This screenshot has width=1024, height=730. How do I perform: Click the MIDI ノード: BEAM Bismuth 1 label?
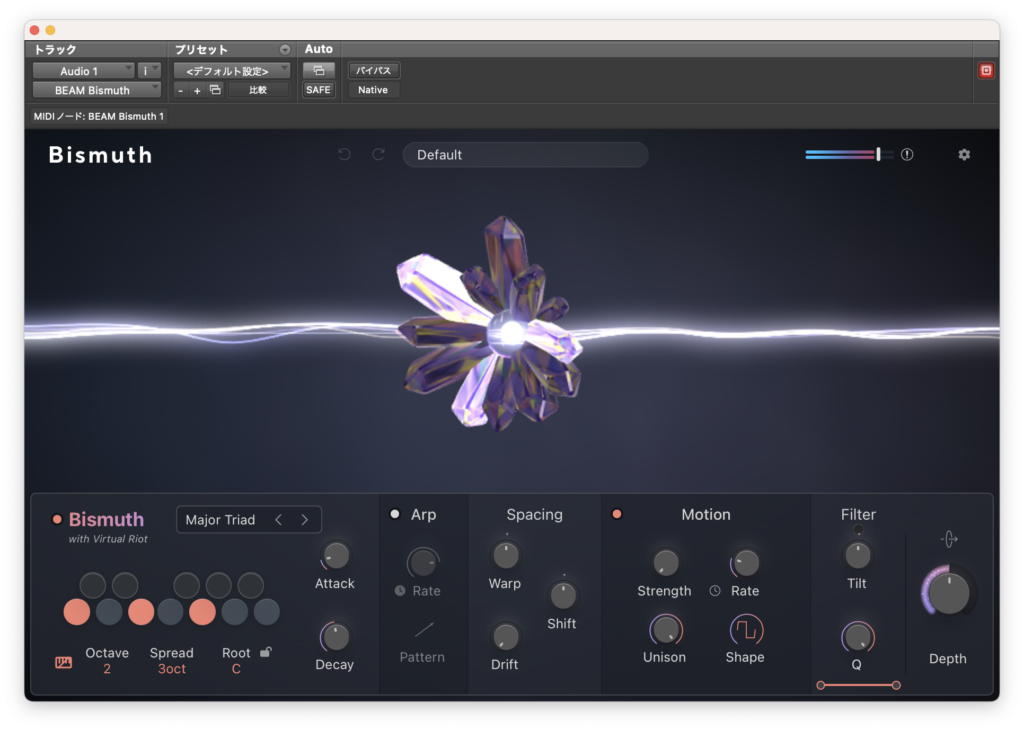(99, 116)
